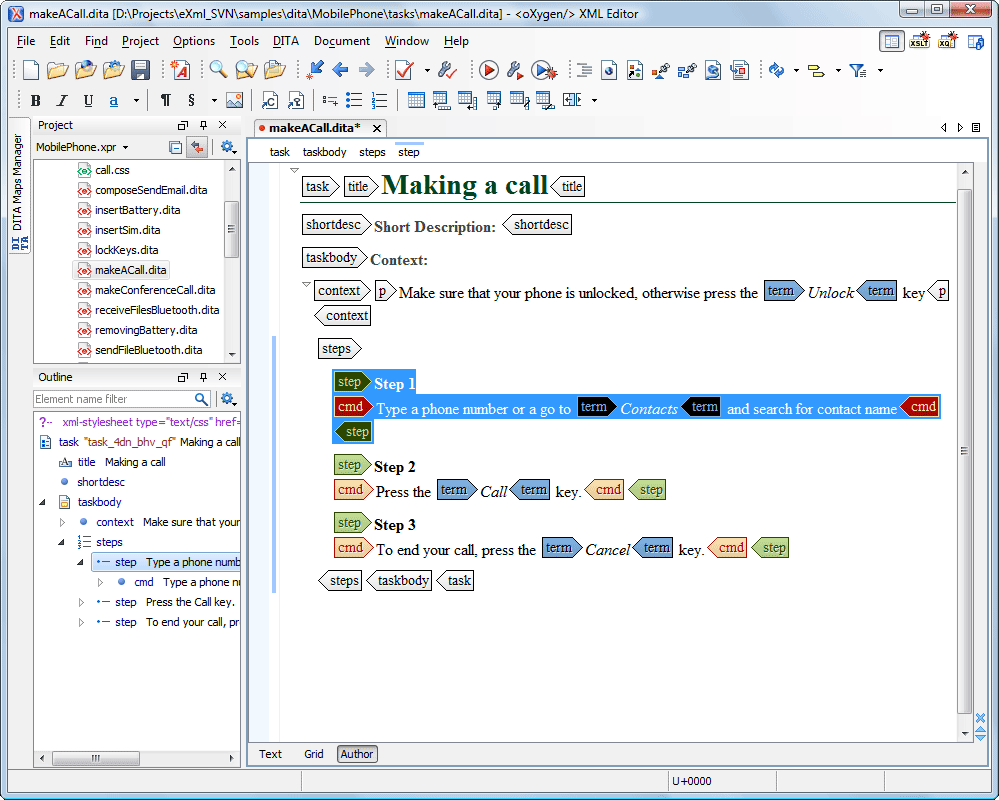Collapse the taskbody node in Outline
The width and height of the screenshot is (999, 800).
point(43,502)
